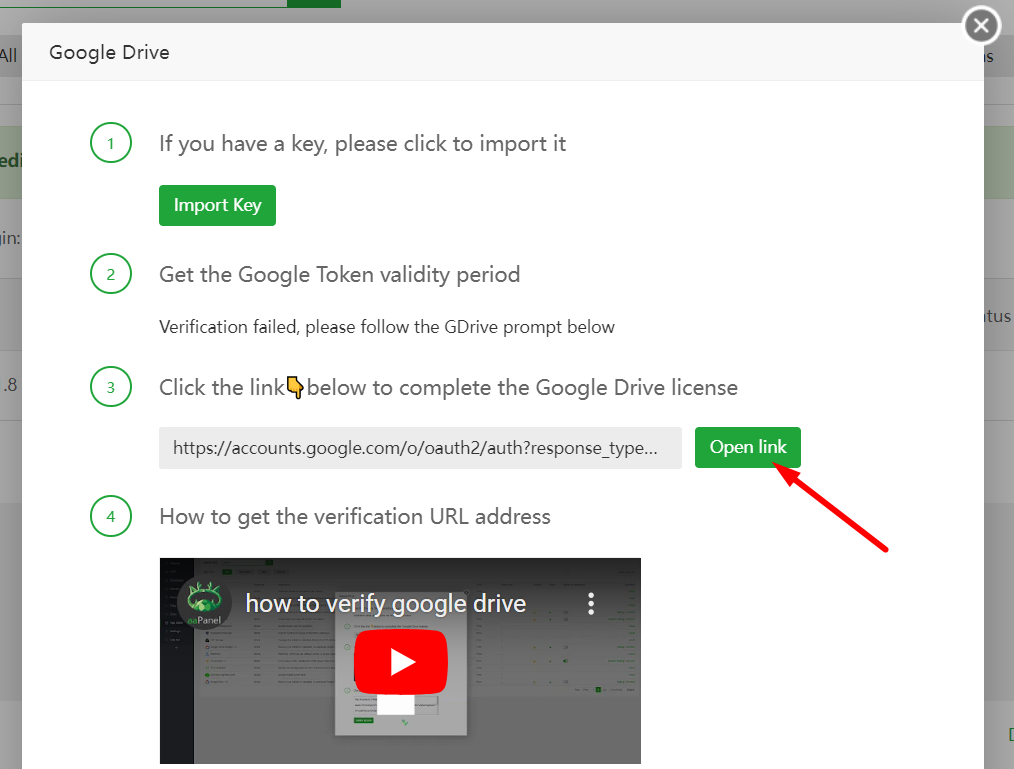Click 'Get the Google Token validity period' heading
The image size is (1014, 769).
click(x=340, y=274)
